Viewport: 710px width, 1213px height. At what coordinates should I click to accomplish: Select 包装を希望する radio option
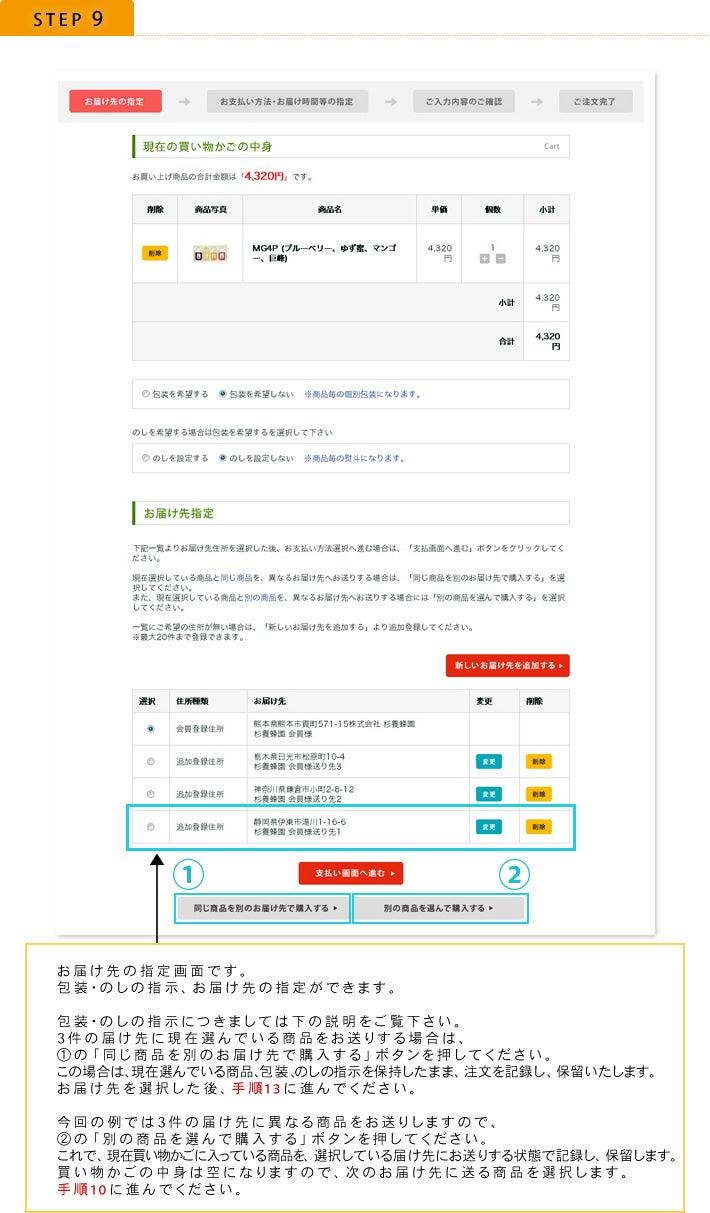pos(146,394)
